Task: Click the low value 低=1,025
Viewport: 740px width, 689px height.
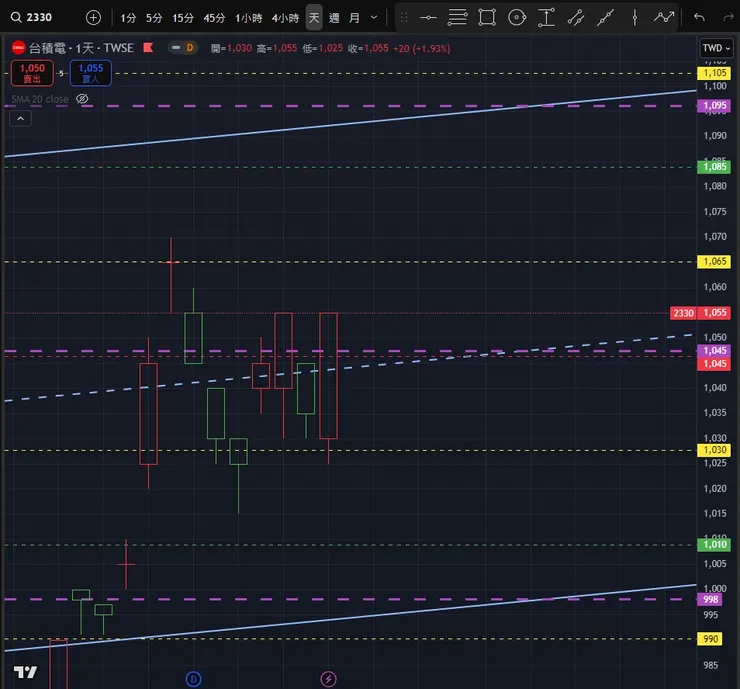Action: [x=323, y=48]
